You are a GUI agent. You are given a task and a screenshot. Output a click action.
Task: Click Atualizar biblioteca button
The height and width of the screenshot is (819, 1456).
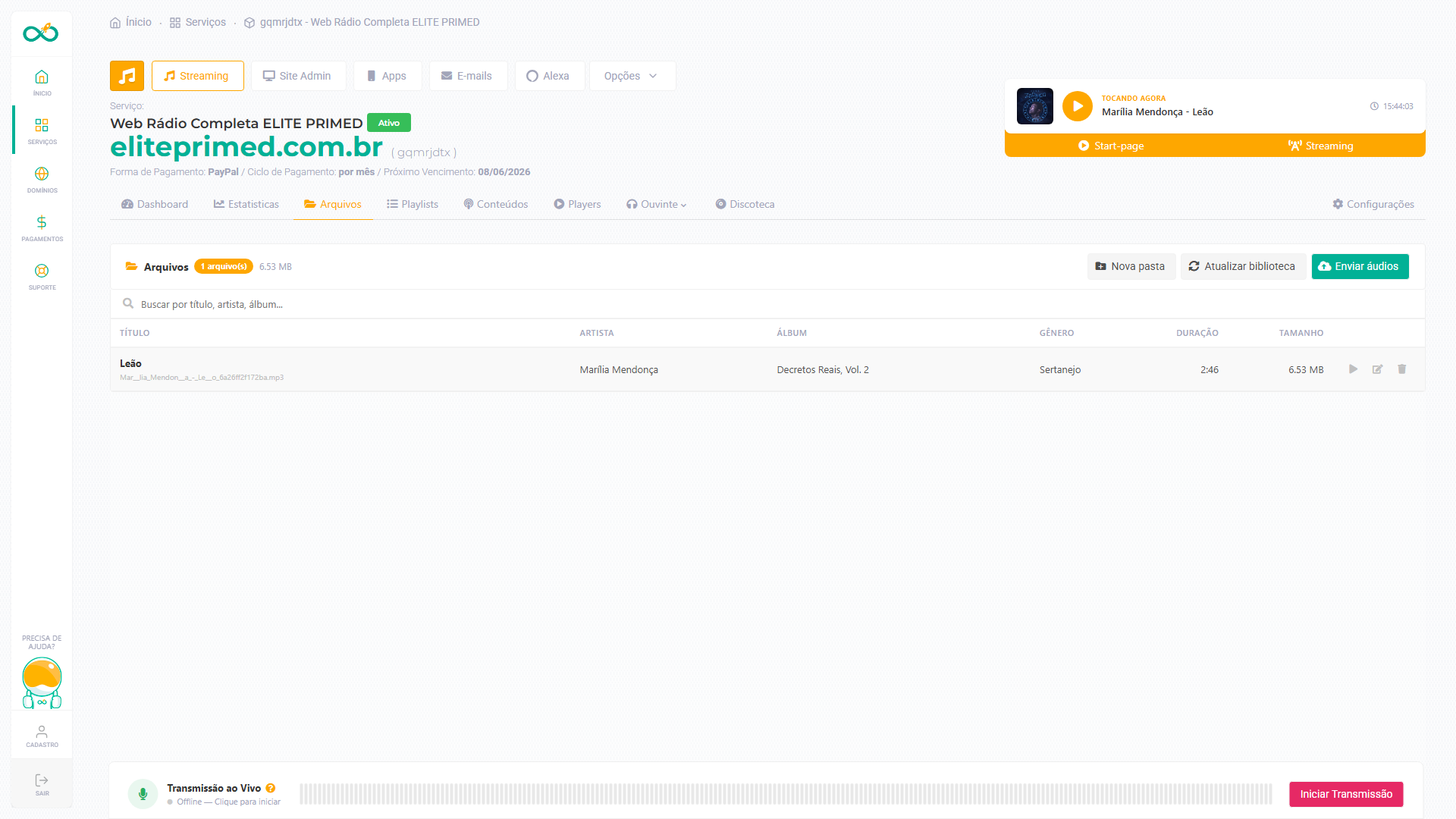point(1242,266)
